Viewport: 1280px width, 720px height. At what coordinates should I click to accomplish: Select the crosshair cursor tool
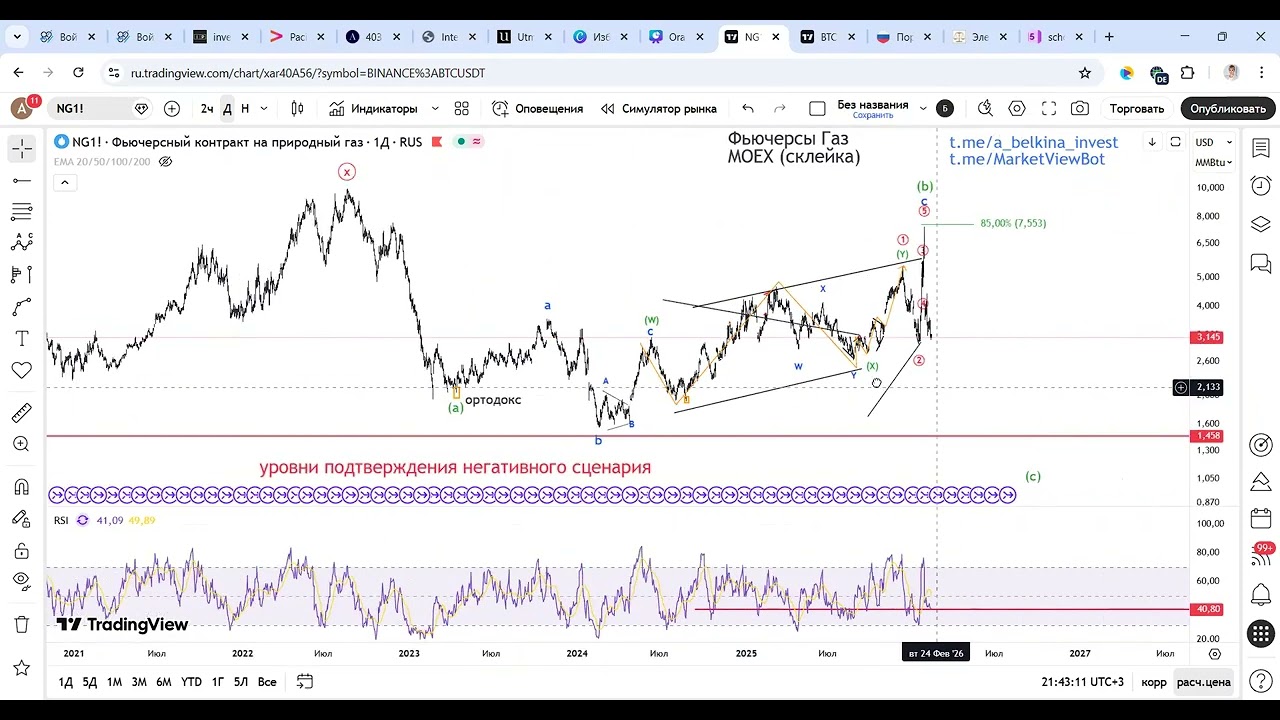[21, 149]
